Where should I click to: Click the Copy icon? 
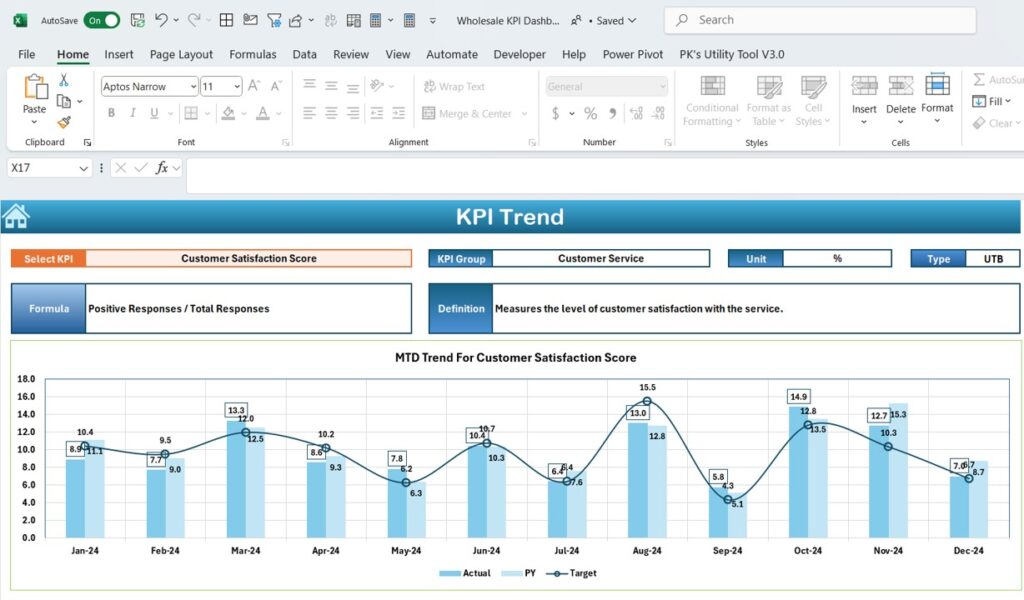[x=64, y=101]
